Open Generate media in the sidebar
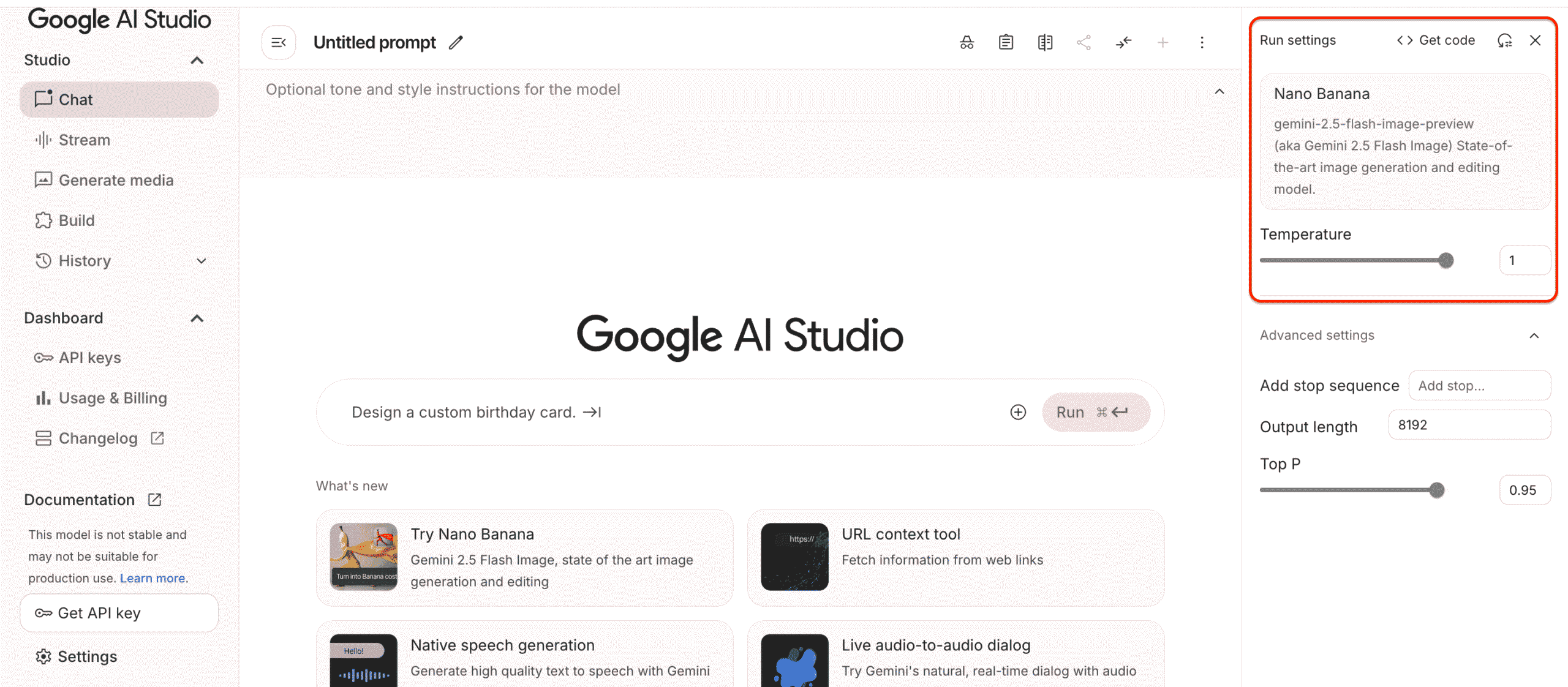Viewport: 1568px width, 687px height. [x=116, y=180]
